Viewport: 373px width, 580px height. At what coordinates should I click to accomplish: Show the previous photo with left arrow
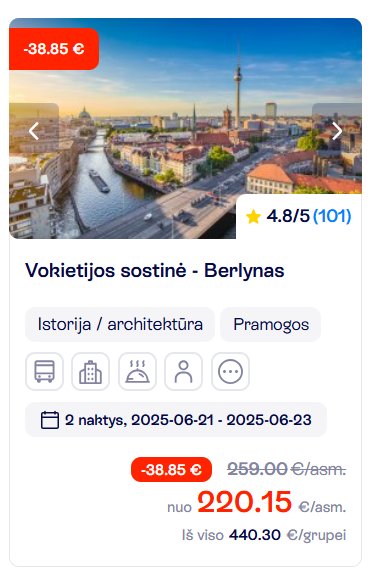click(x=34, y=131)
